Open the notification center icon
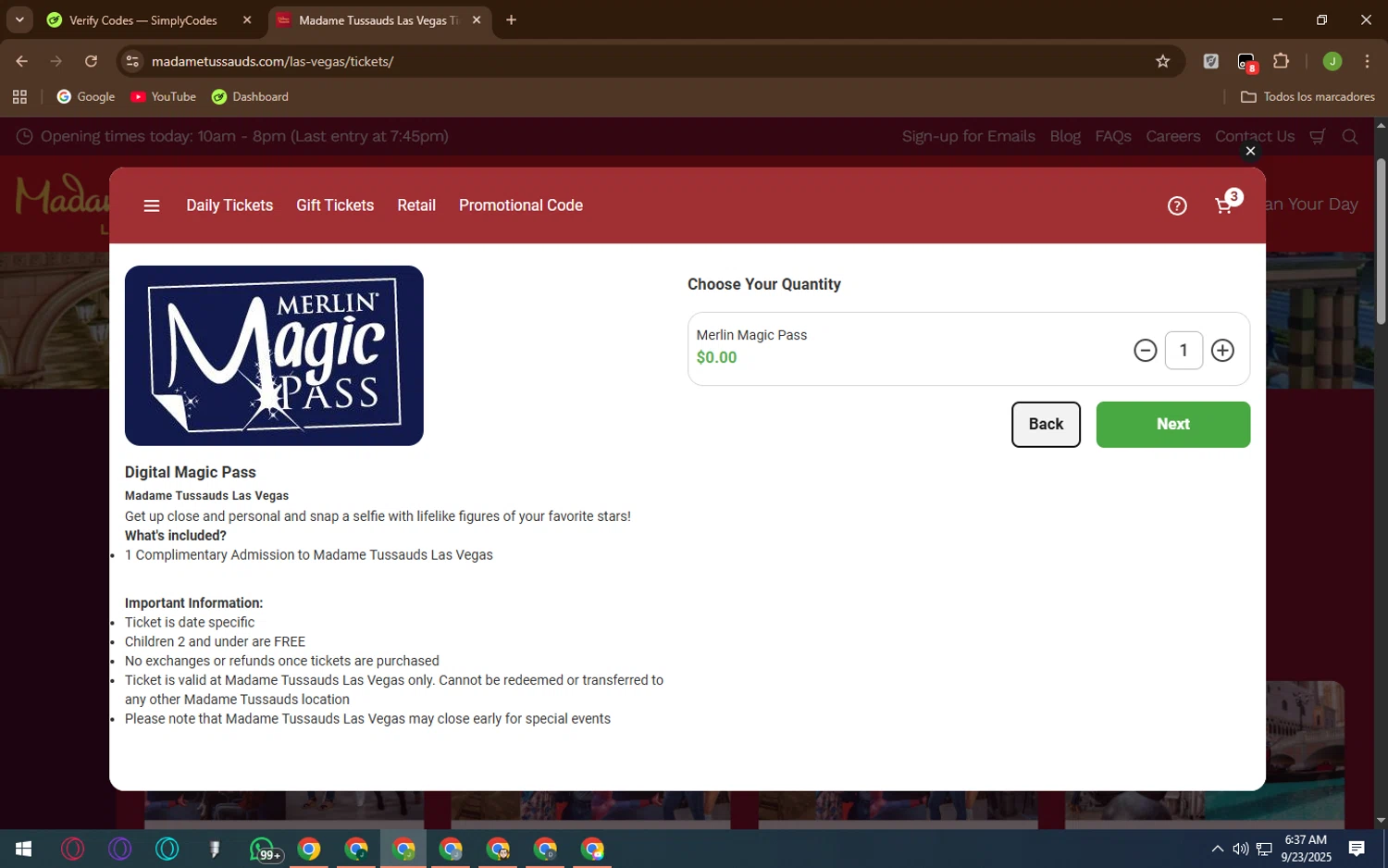This screenshot has width=1388, height=868. 1357,849
